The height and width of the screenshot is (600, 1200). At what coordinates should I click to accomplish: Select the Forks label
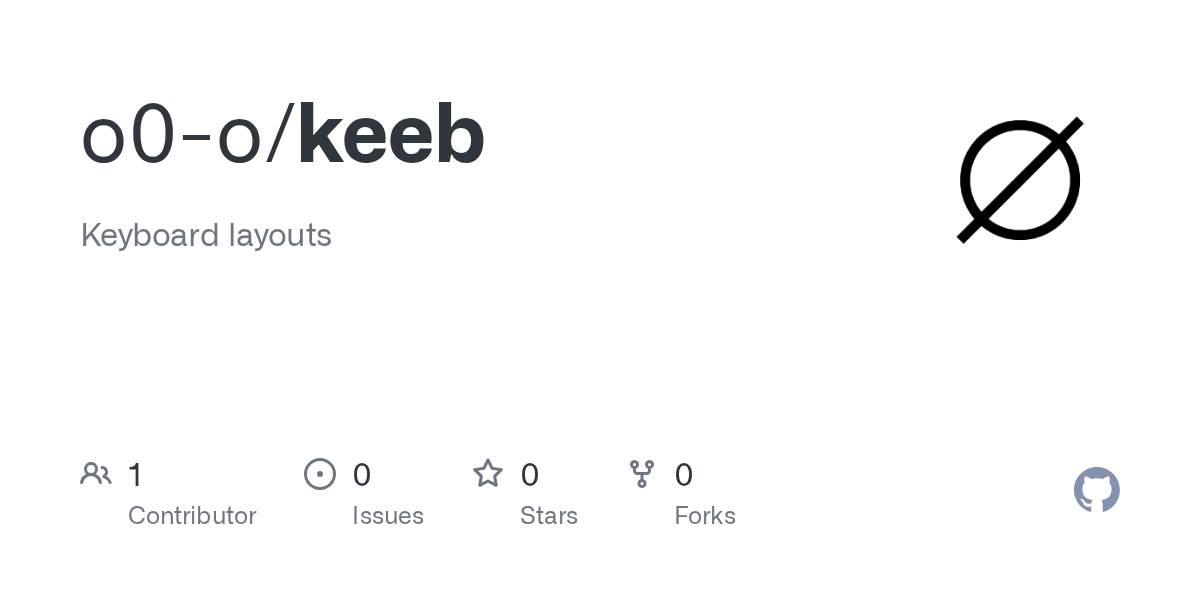(x=705, y=516)
